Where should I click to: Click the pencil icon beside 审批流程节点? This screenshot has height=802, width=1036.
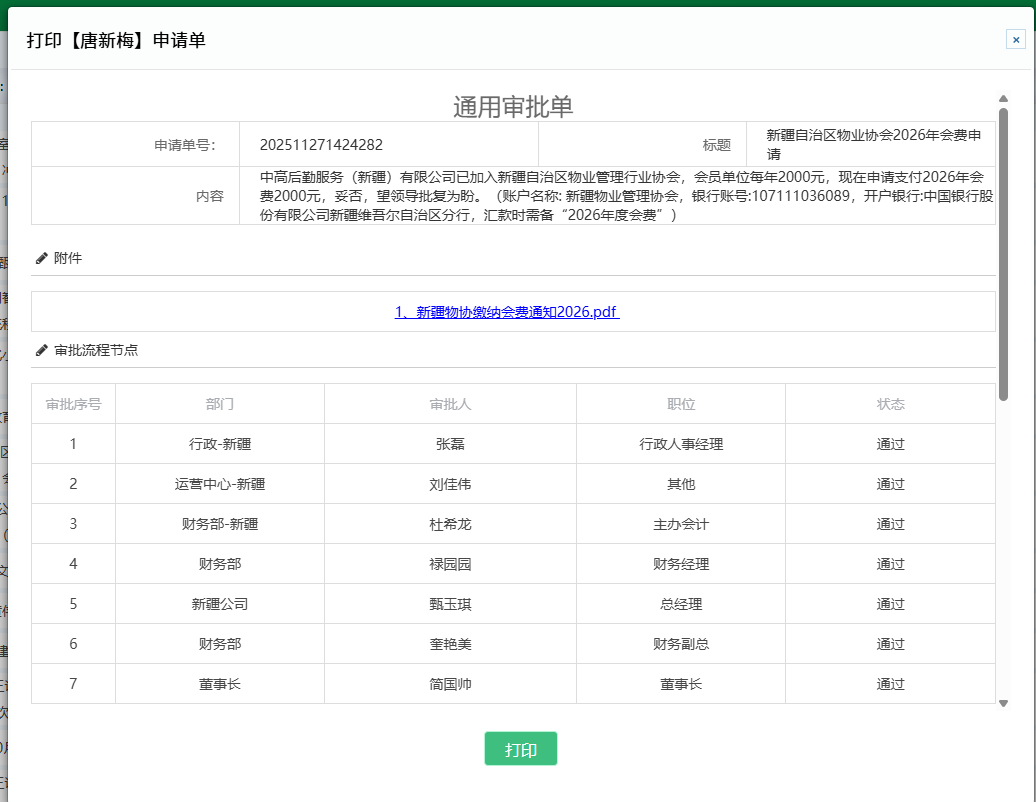[41, 350]
